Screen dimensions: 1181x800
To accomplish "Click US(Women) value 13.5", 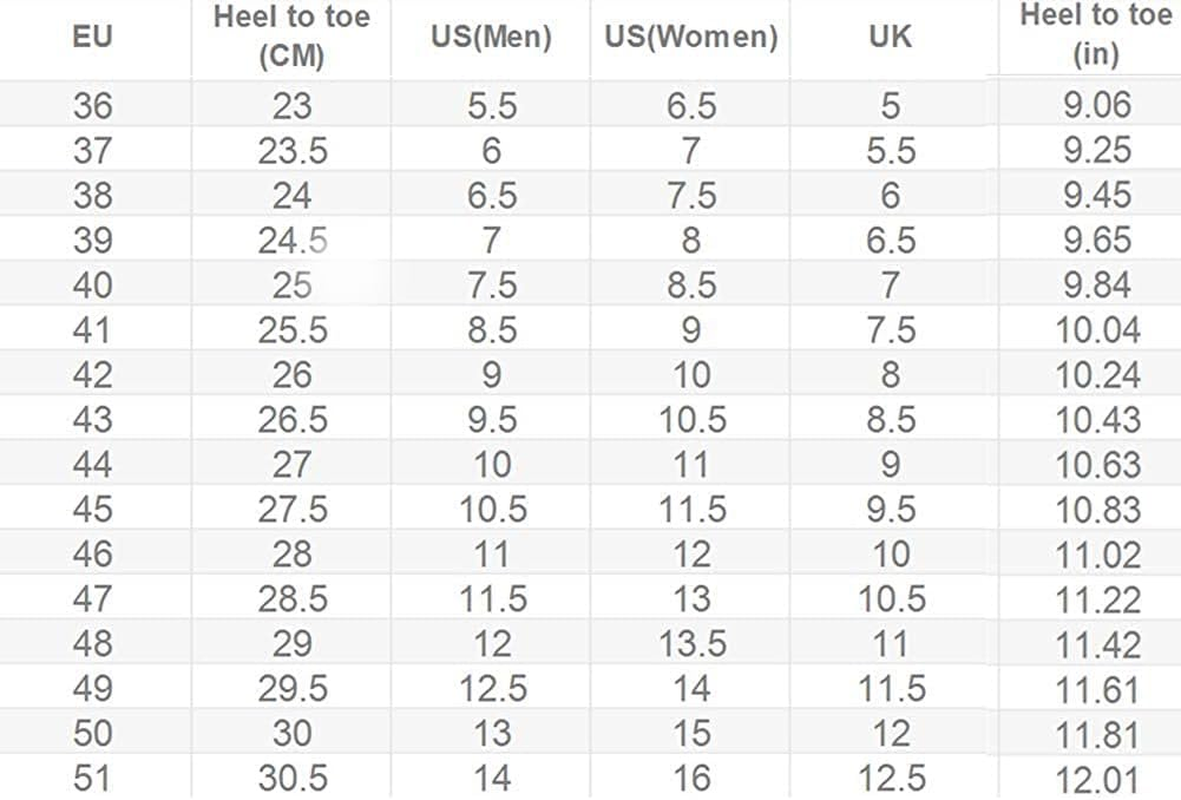I will click(691, 645).
